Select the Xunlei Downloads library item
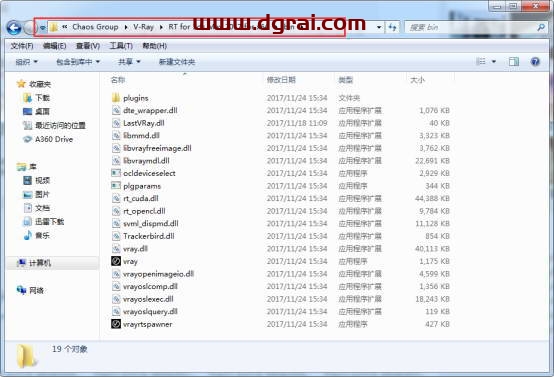The image size is (554, 377). [49, 222]
